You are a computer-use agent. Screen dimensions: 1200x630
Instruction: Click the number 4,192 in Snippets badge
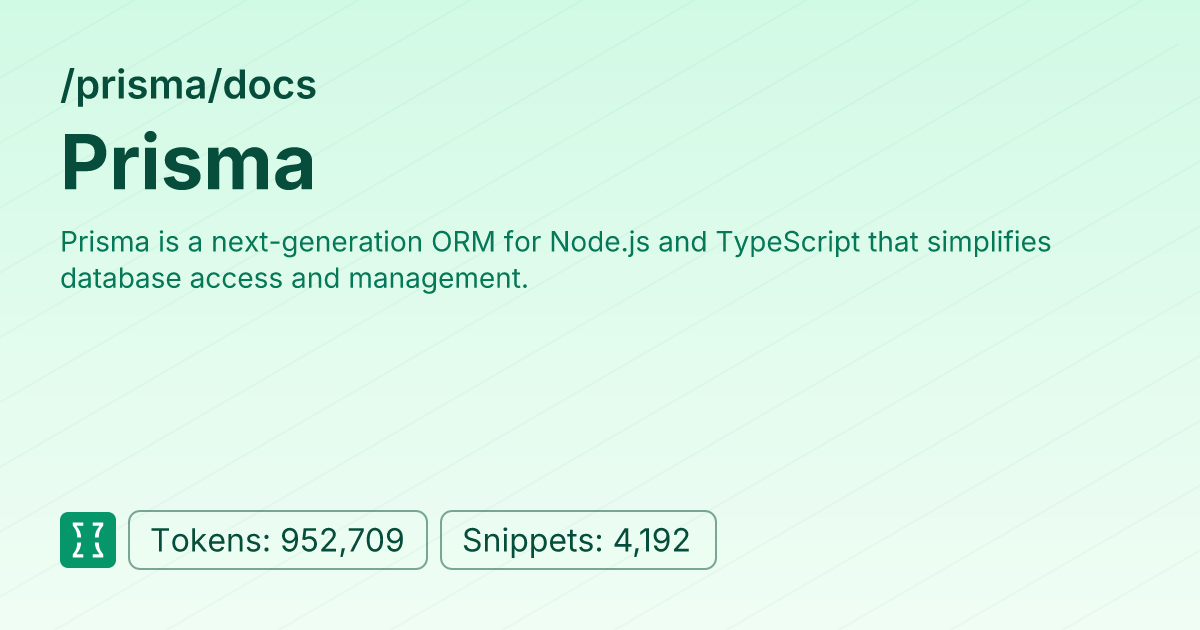652,540
